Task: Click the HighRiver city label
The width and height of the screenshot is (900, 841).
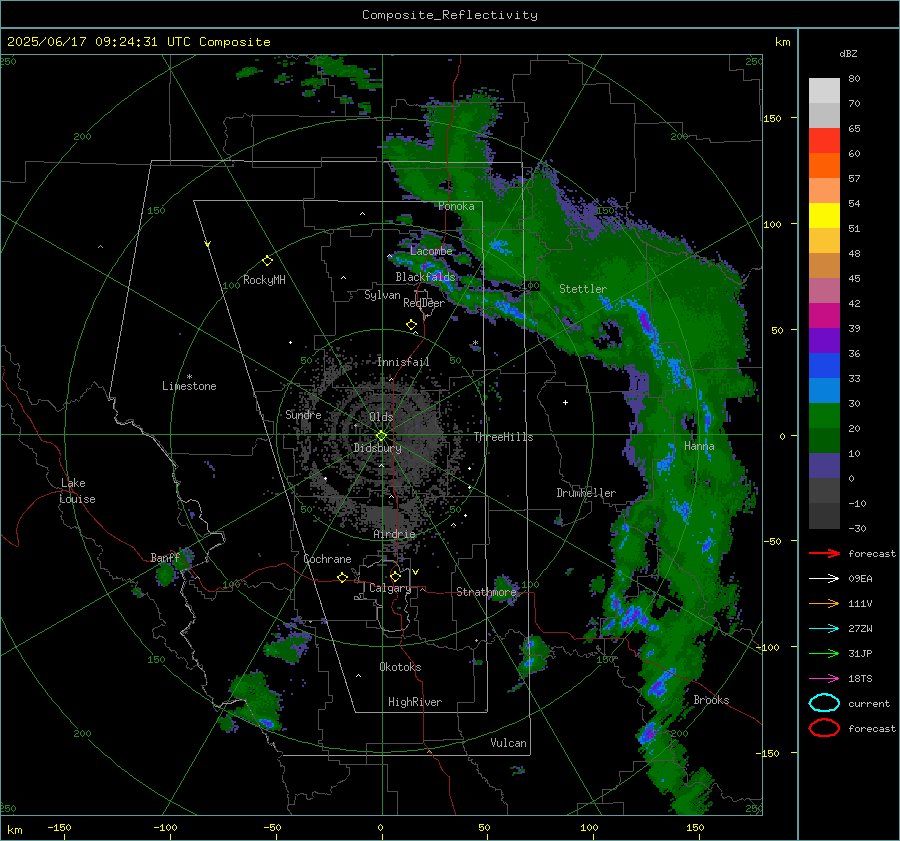Action: click(x=415, y=702)
